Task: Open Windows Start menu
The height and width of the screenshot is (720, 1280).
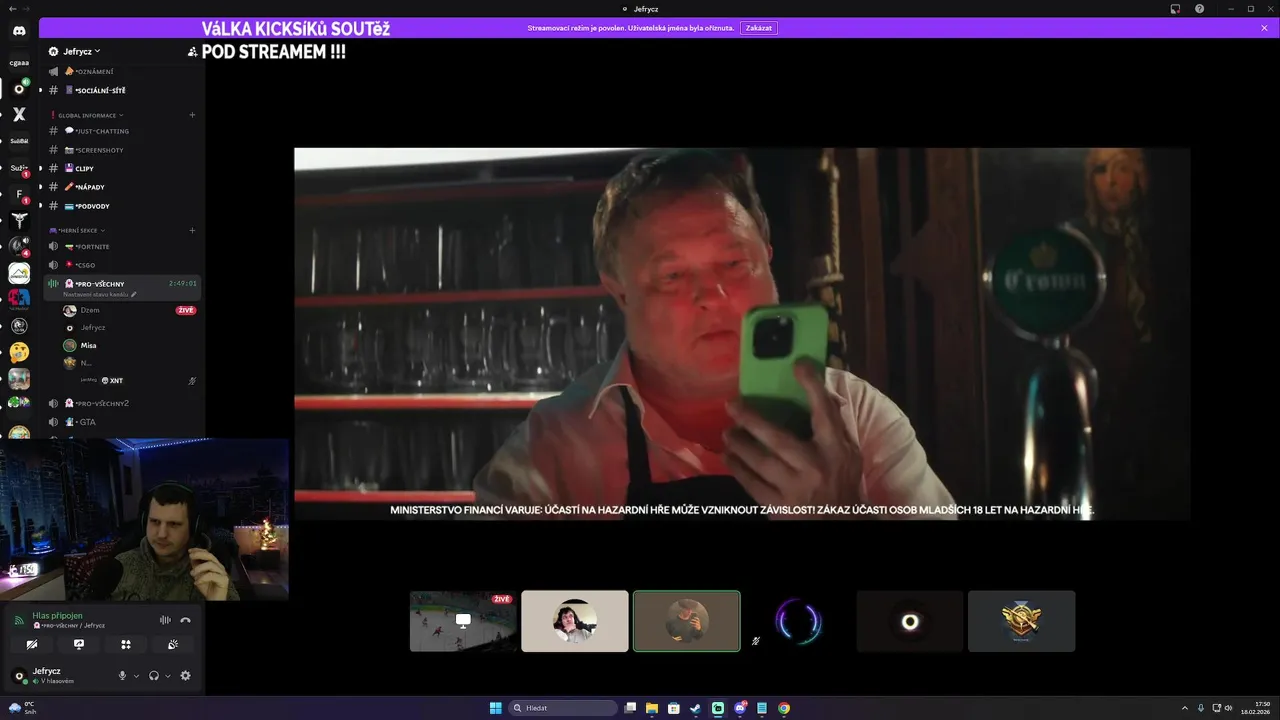Action: click(495, 708)
